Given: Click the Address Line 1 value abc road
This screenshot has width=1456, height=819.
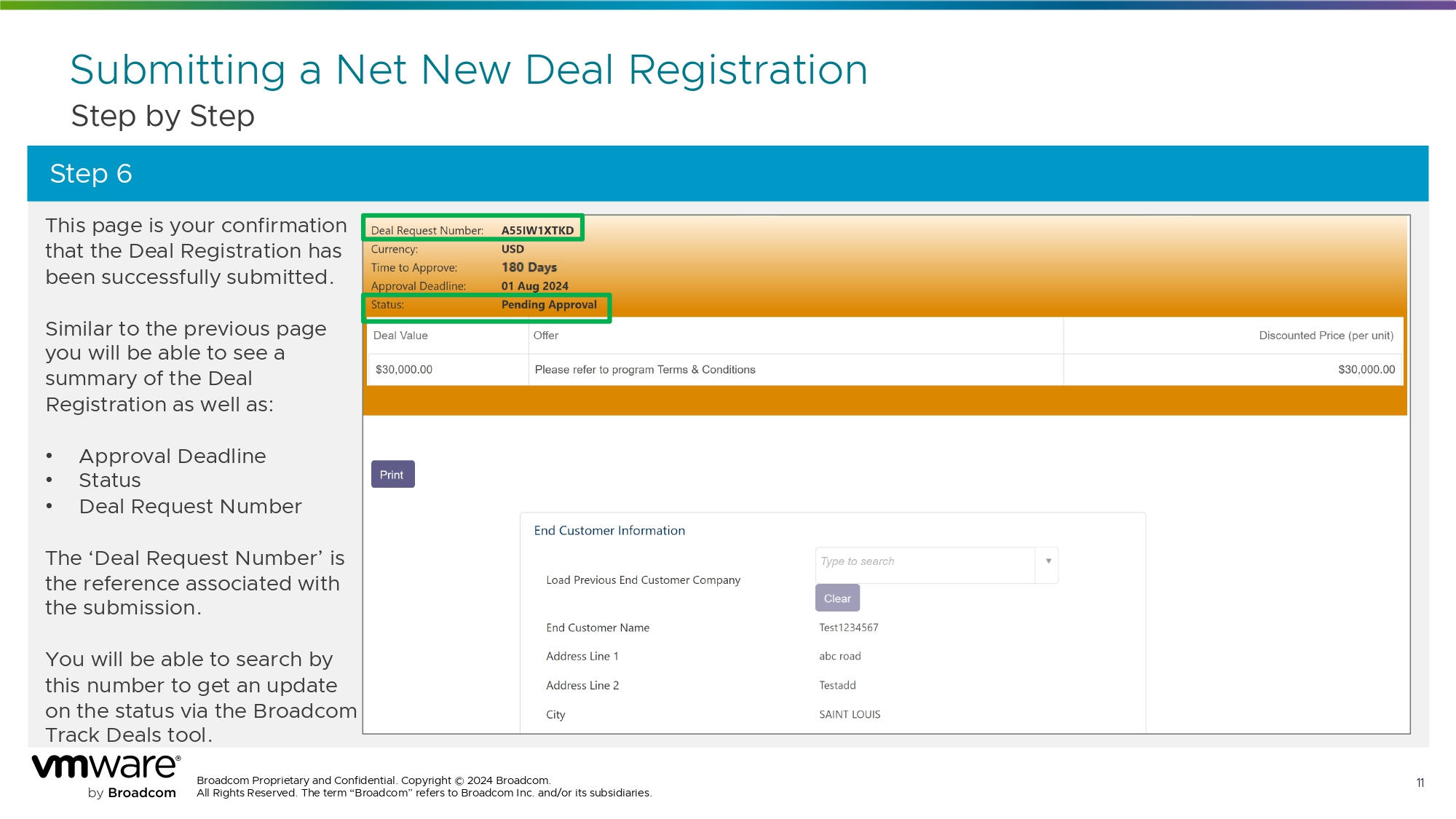Looking at the screenshot, I should click(x=839, y=656).
